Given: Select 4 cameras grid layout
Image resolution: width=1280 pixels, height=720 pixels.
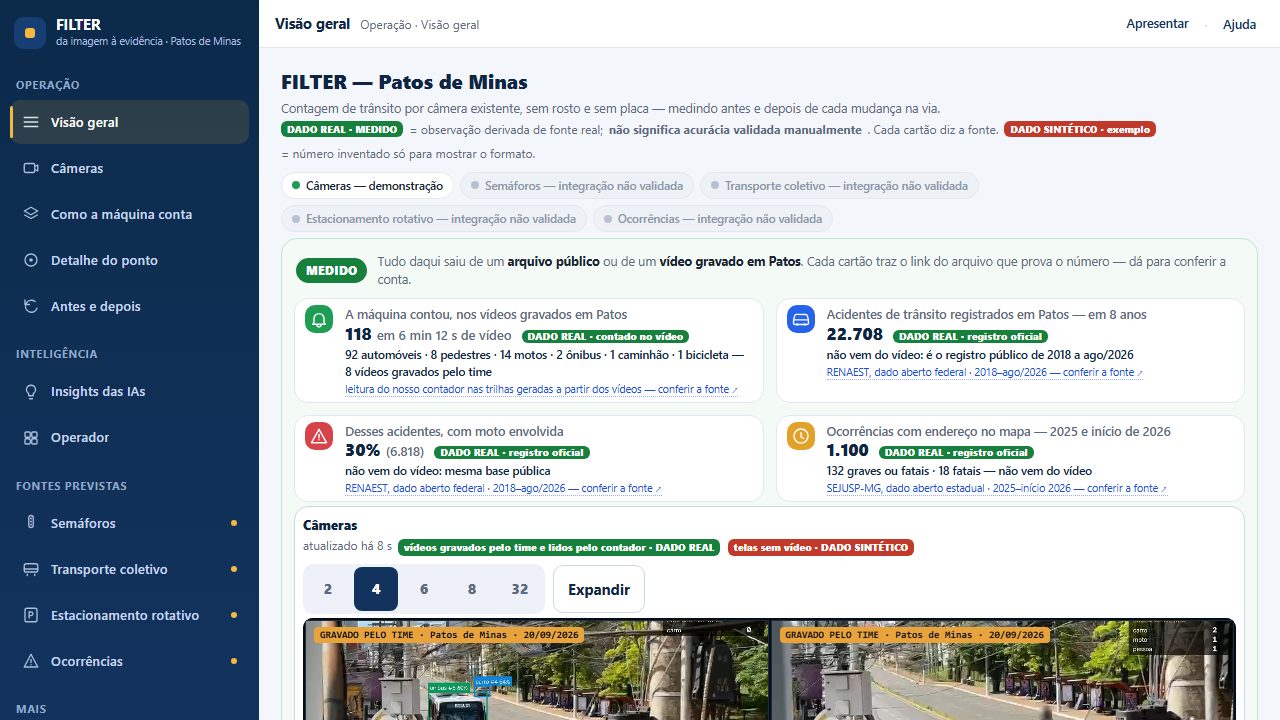Looking at the screenshot, I should 376,589.
